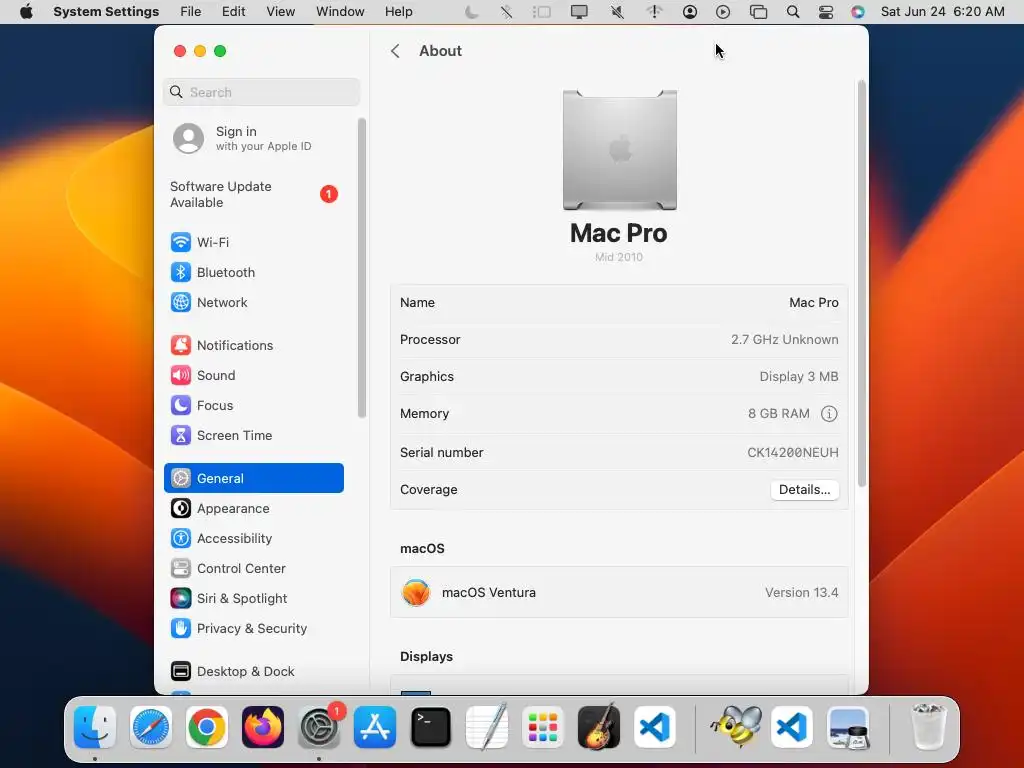Go back from the About page

[x=395, y=51]
